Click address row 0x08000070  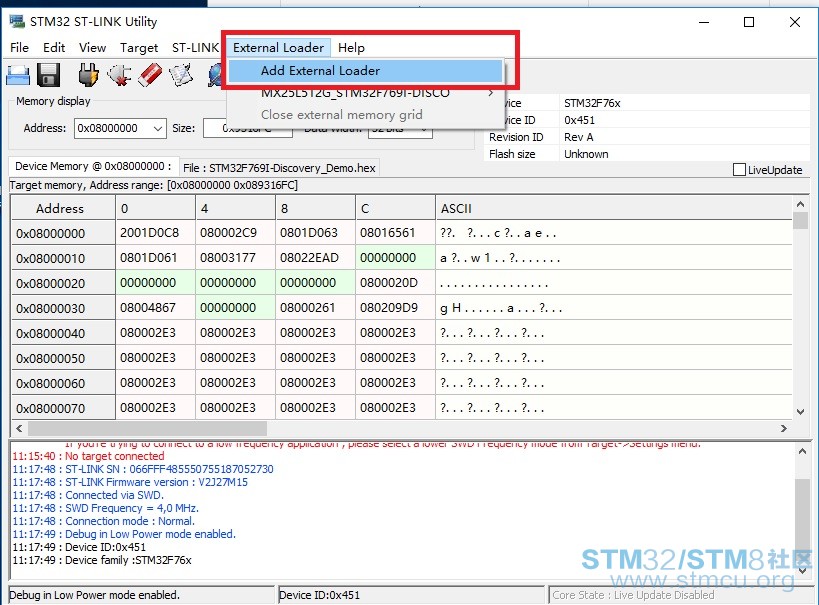[63, 408]
